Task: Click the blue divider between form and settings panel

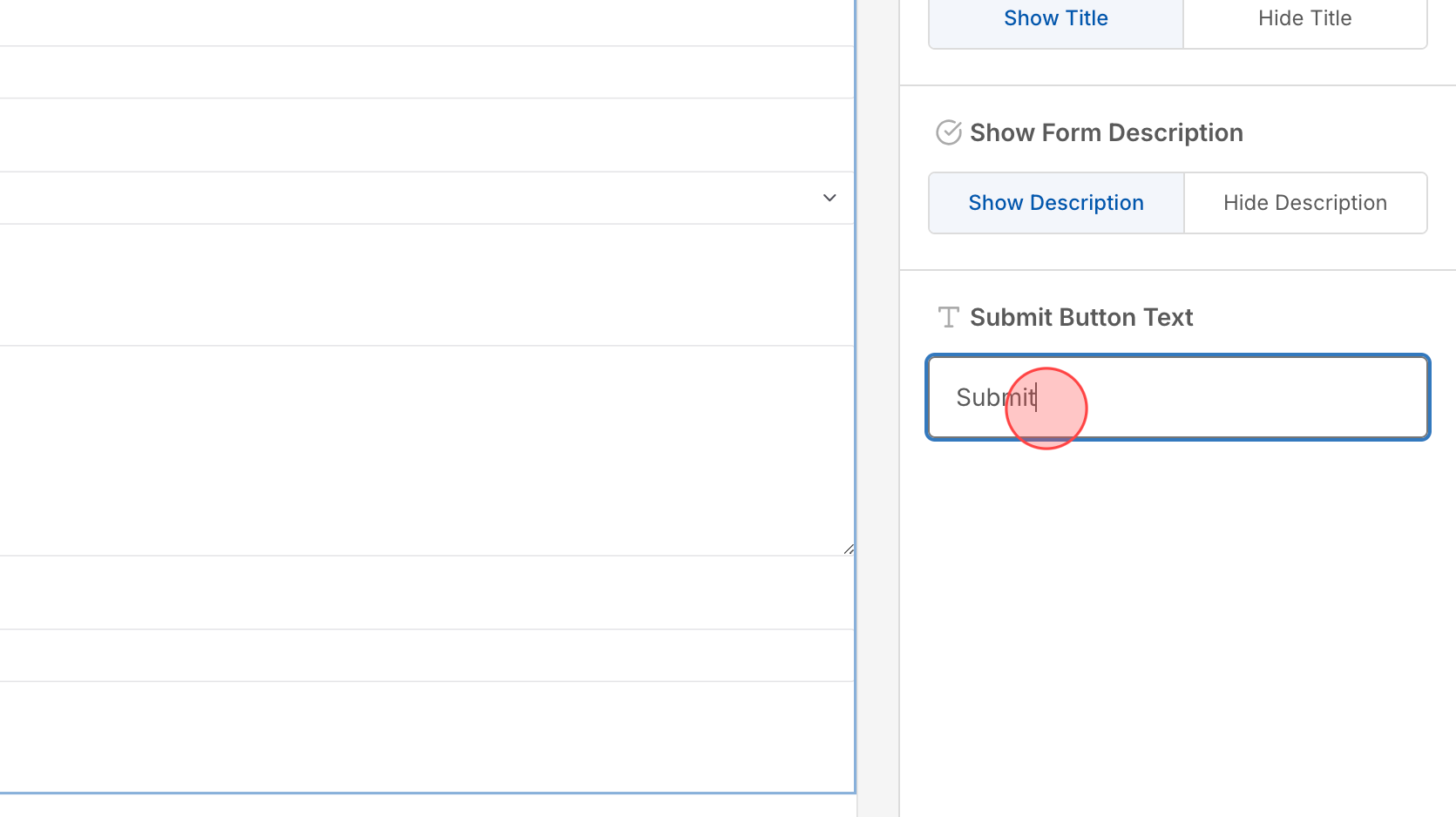Action: tap(857, 409)
